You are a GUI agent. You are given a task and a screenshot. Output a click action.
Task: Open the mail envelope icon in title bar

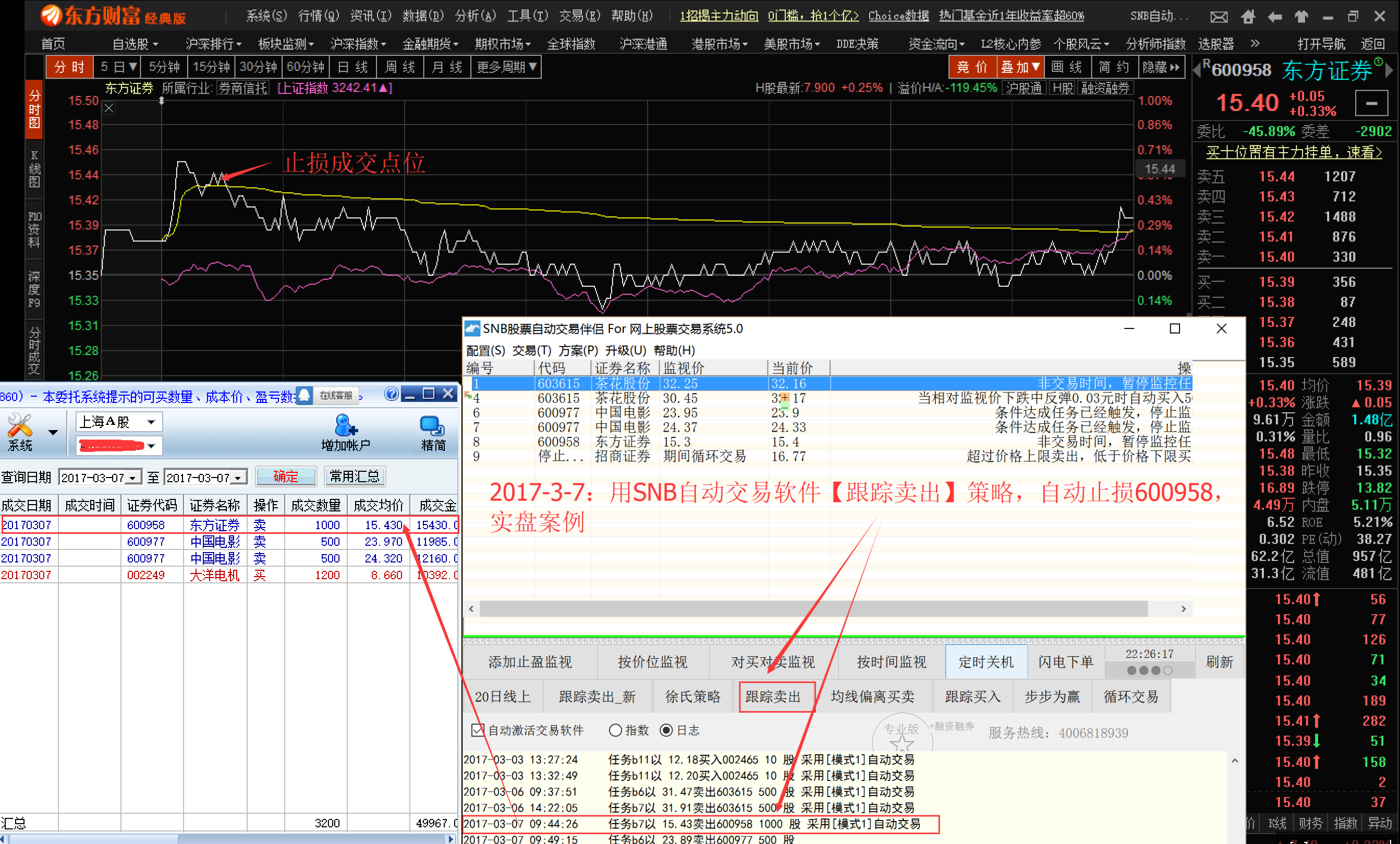[x=1219, y=17]
